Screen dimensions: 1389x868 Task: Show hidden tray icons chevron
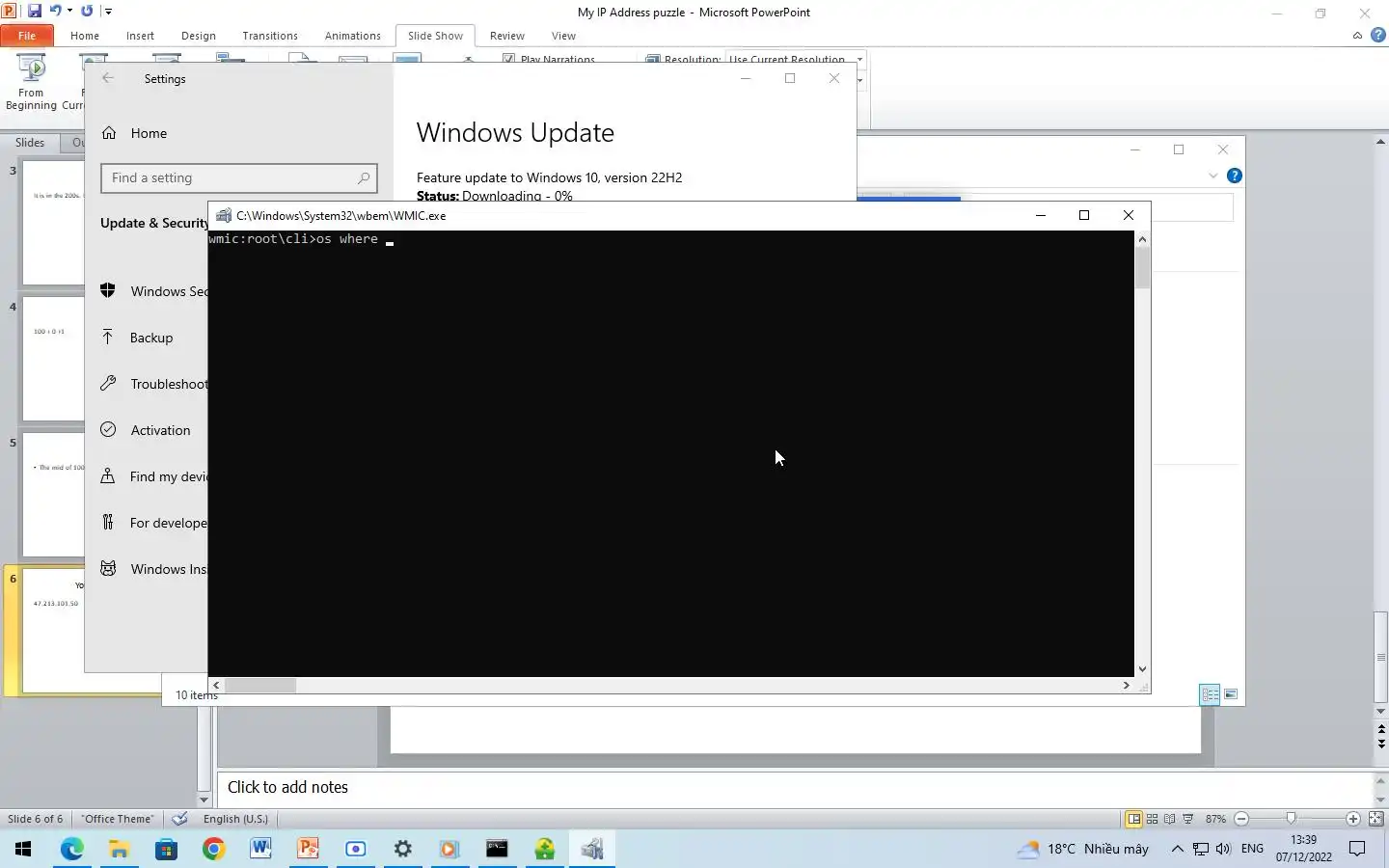[1177, 849]
